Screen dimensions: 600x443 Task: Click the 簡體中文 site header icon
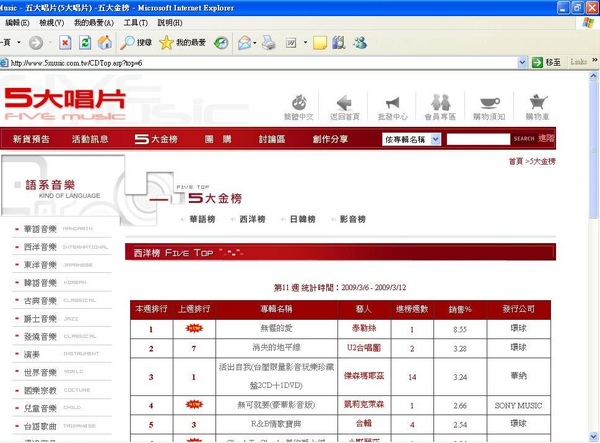[x=298, y=107]
